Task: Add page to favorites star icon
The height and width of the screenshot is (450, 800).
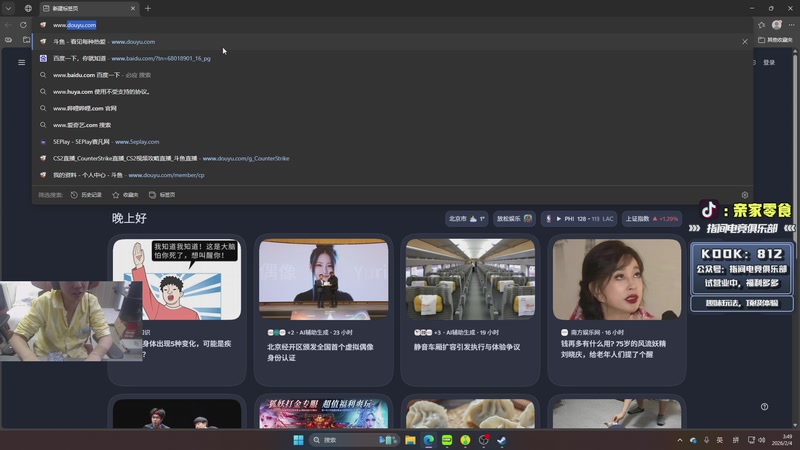Action: [x=761, y=24]
